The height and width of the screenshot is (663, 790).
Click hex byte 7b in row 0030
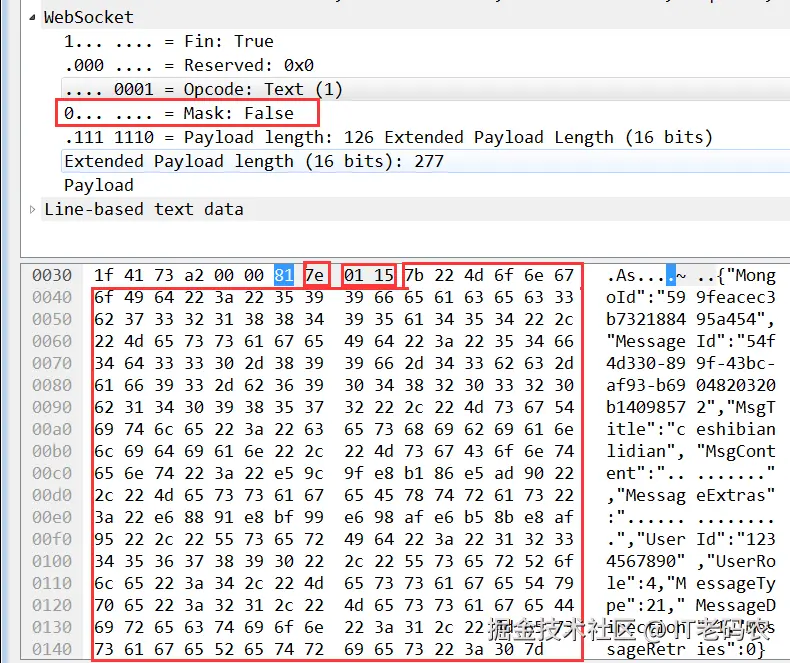pos(414,275)
